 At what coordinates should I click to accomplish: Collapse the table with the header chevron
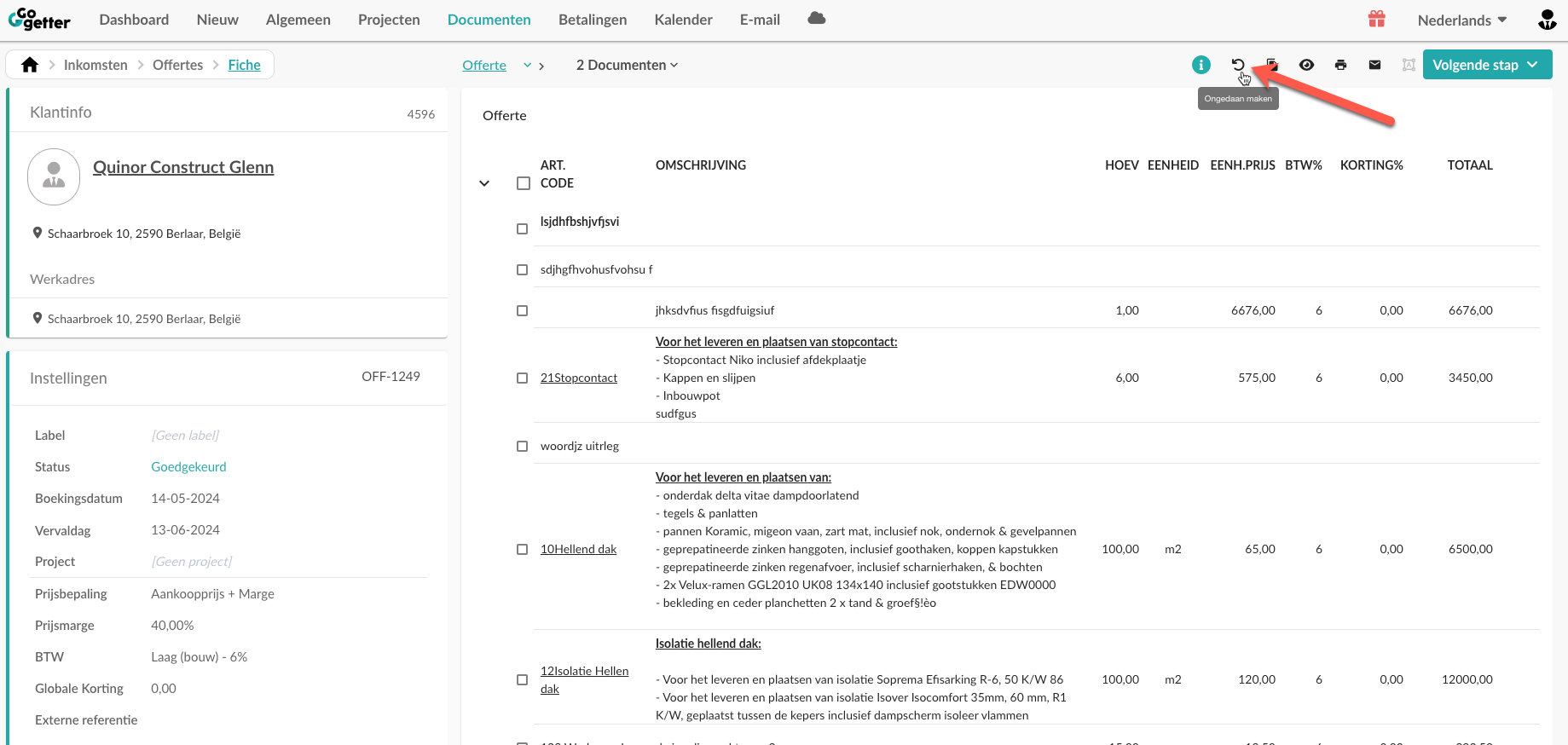point(484,183)
